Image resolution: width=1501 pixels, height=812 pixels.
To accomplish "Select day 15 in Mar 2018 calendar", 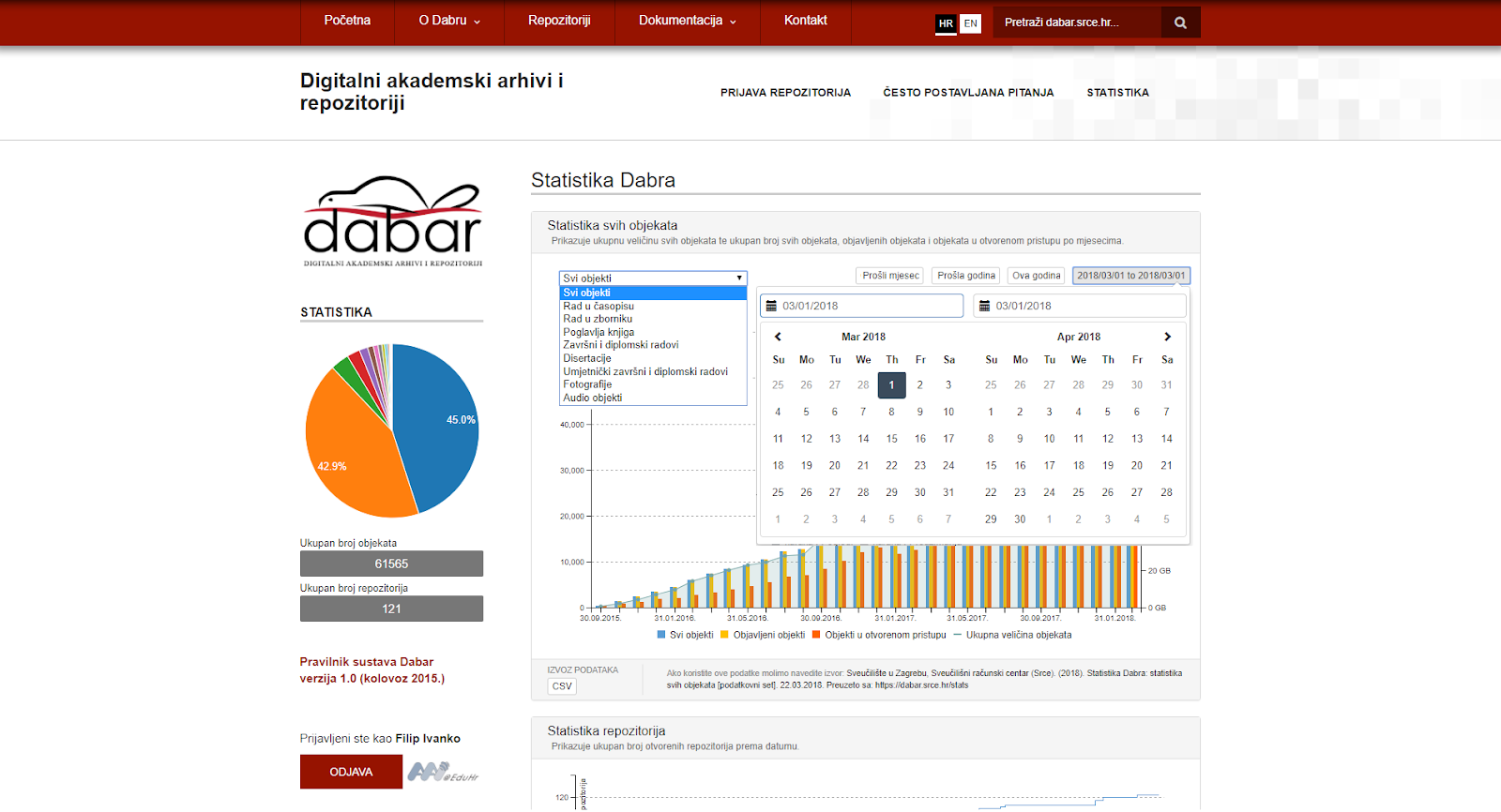I will click(891, 439).
